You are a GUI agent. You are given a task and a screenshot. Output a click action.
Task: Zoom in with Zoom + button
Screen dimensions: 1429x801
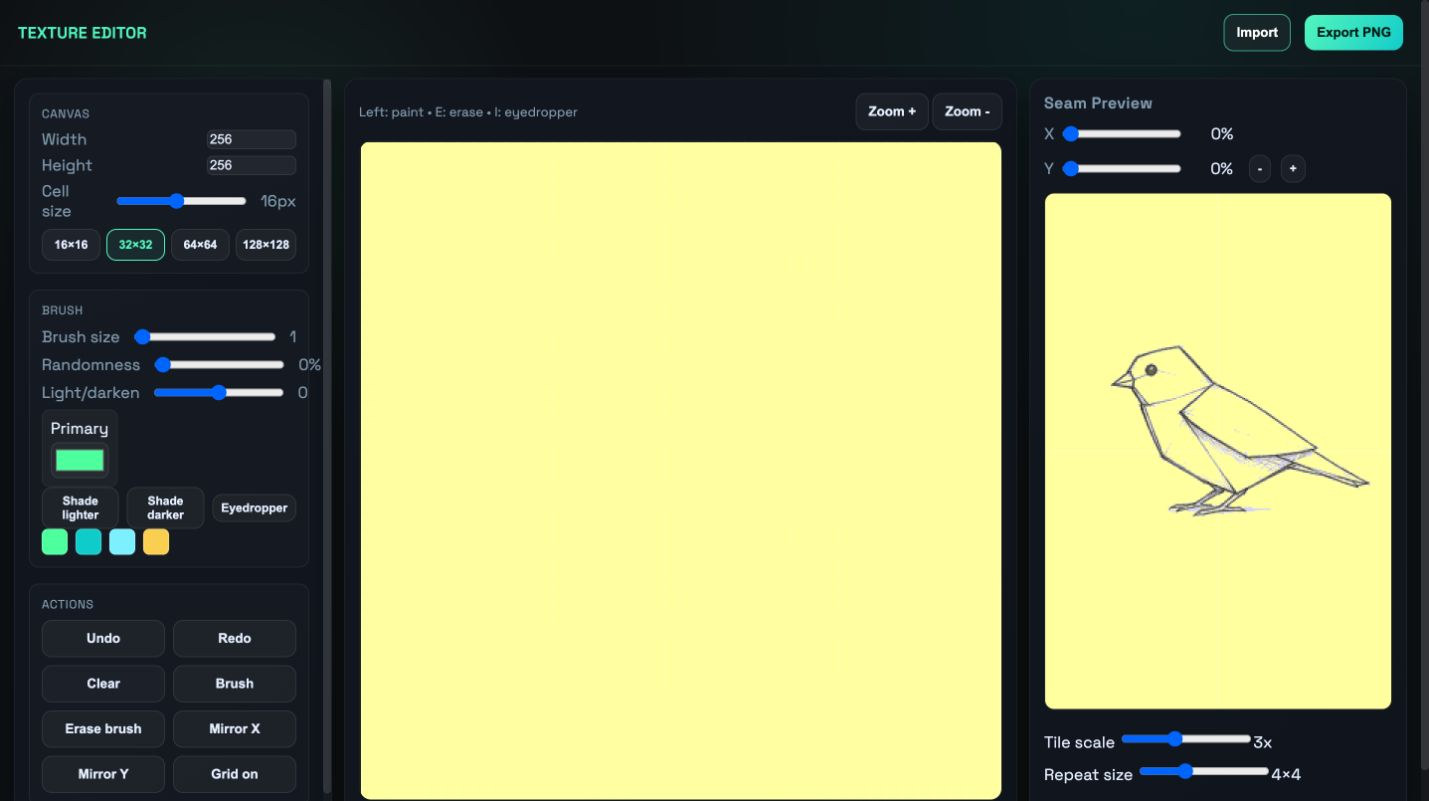[x=892, y=112]
